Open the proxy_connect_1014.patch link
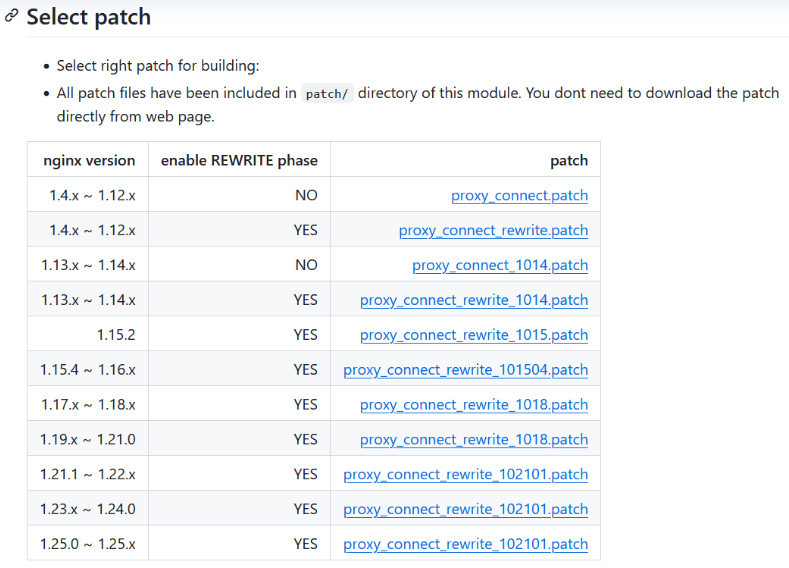The width and height of the screenshot is (789, 568). point(500,266)
